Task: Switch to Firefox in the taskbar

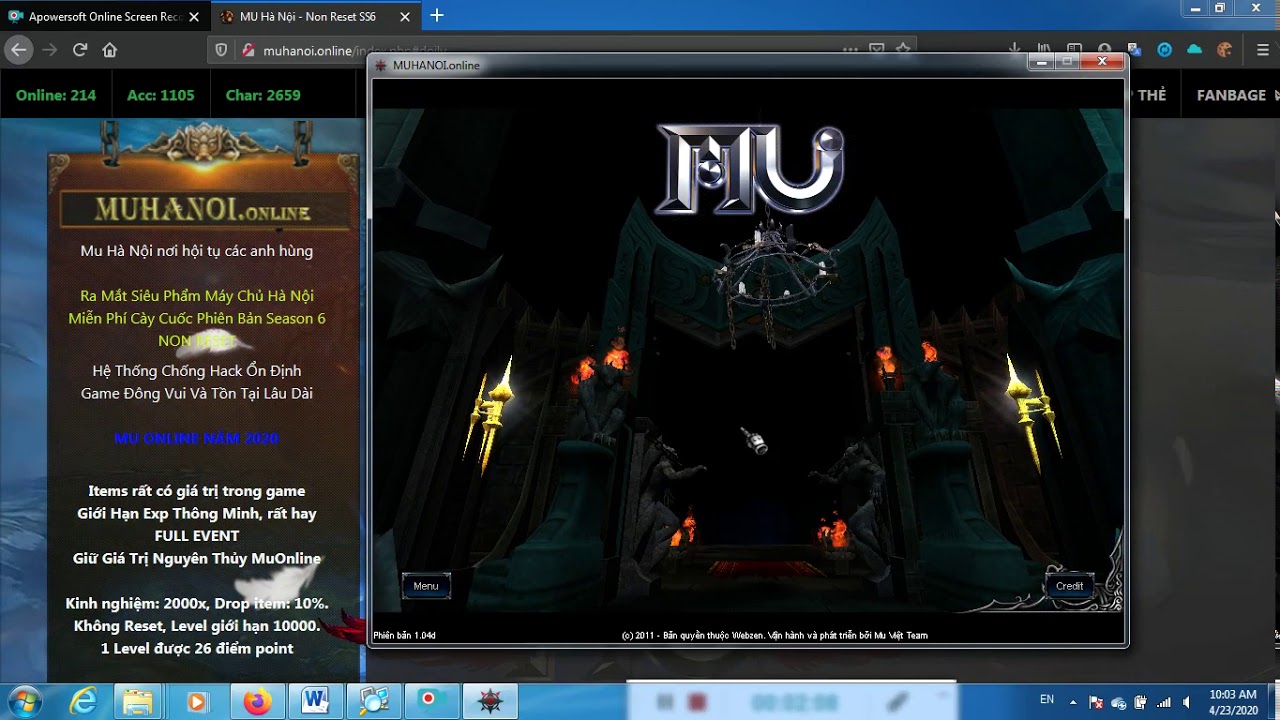Action: coord(257,702)
